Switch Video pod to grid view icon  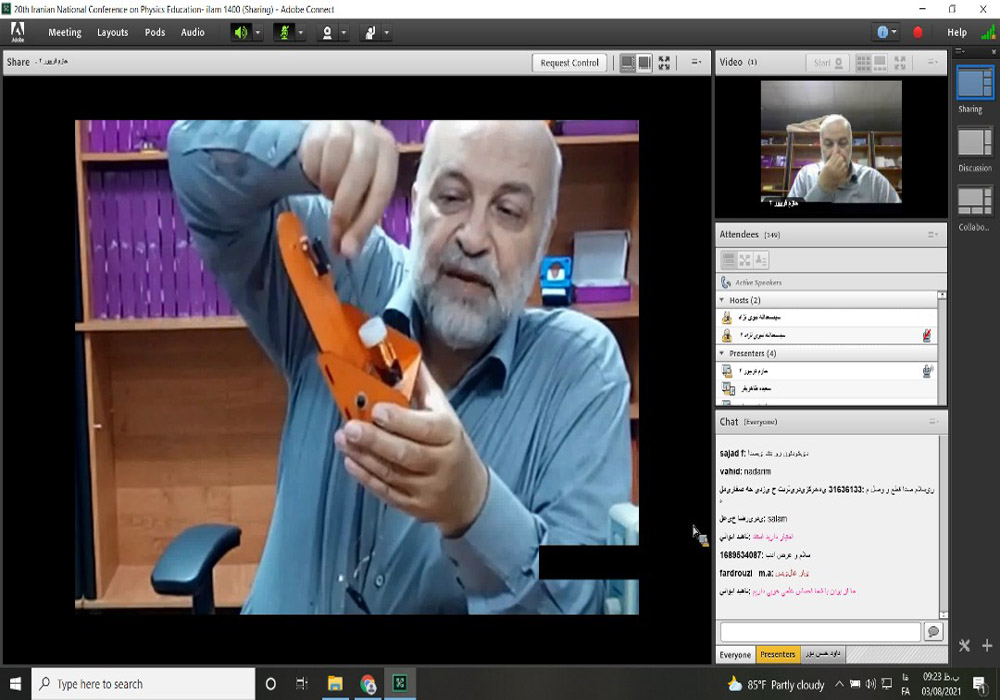863,62
